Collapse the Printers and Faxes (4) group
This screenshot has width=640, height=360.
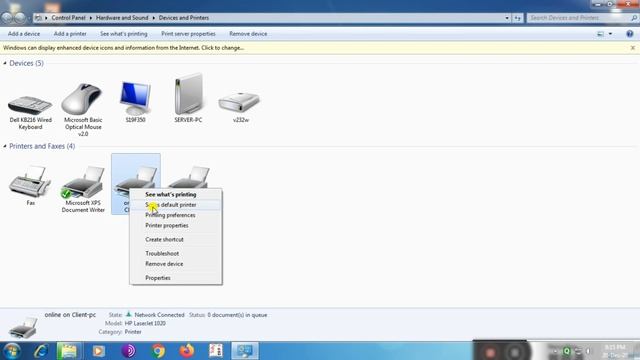coord(5,146)
